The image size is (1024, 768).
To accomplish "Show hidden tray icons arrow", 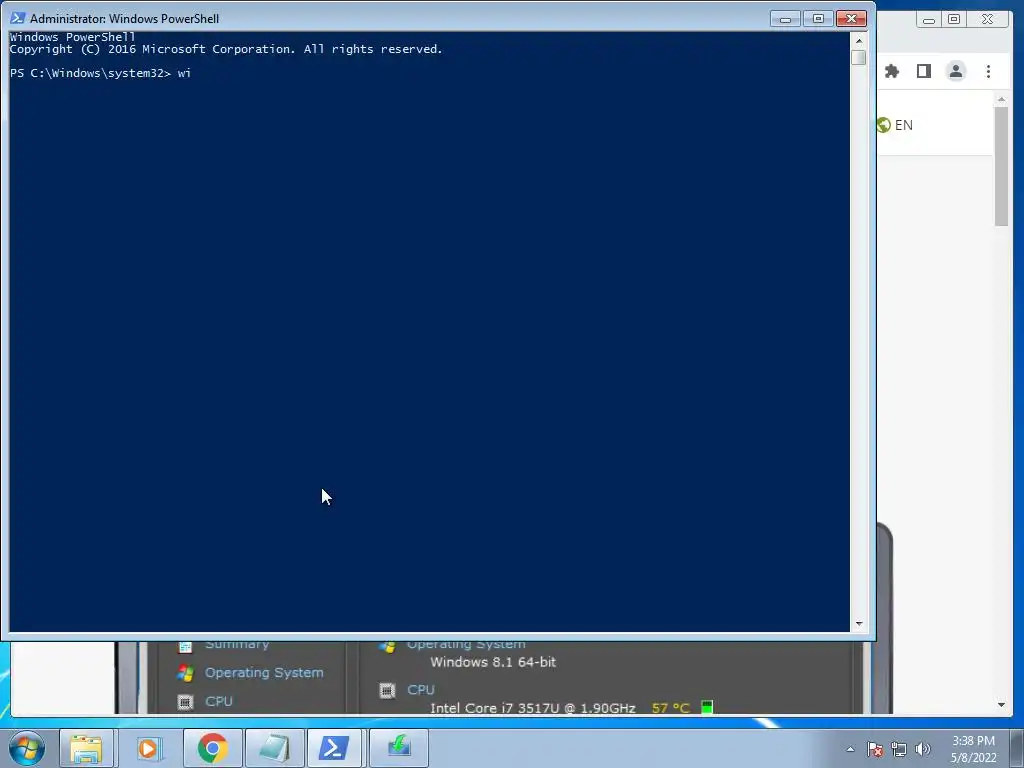I will click(x=850, y=749).
